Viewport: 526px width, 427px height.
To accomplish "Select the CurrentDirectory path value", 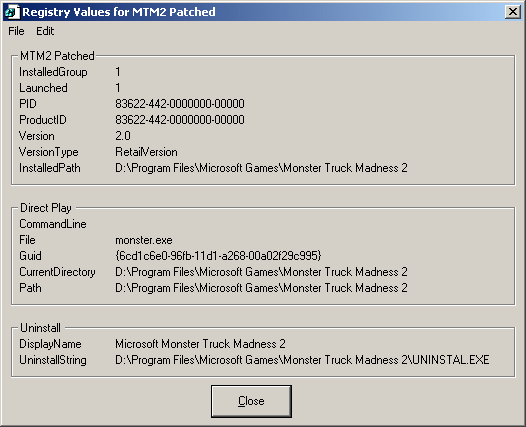I will [x=261, y=272].
